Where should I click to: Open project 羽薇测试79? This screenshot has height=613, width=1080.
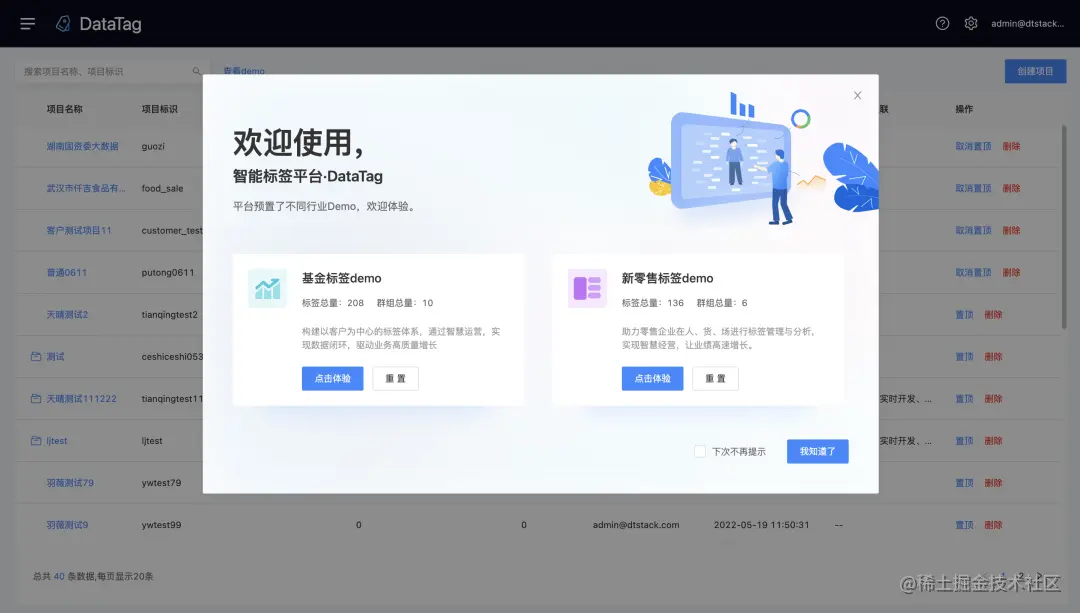[x=70, y=483]
